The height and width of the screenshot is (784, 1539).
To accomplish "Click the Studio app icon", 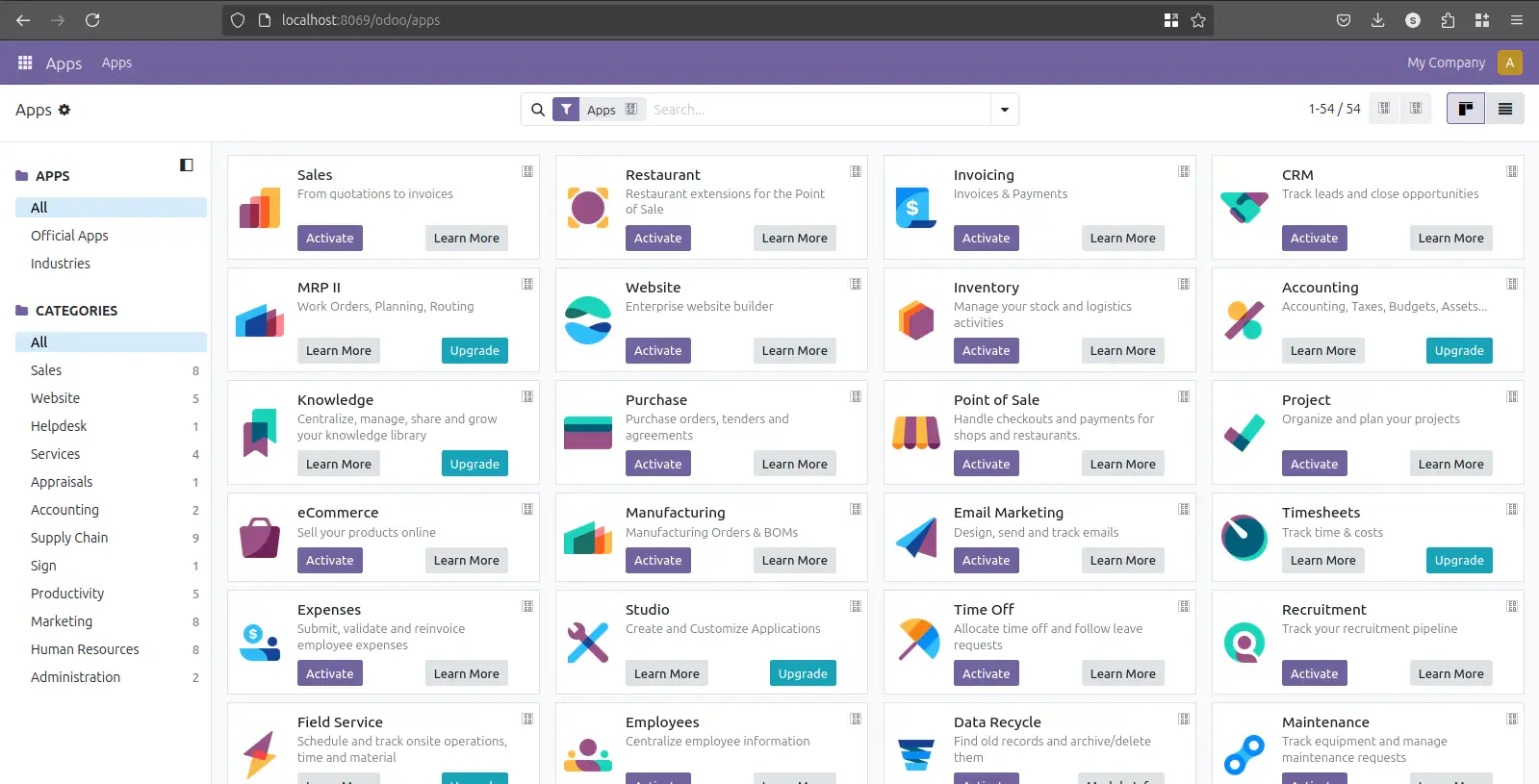I will (588, 643).
